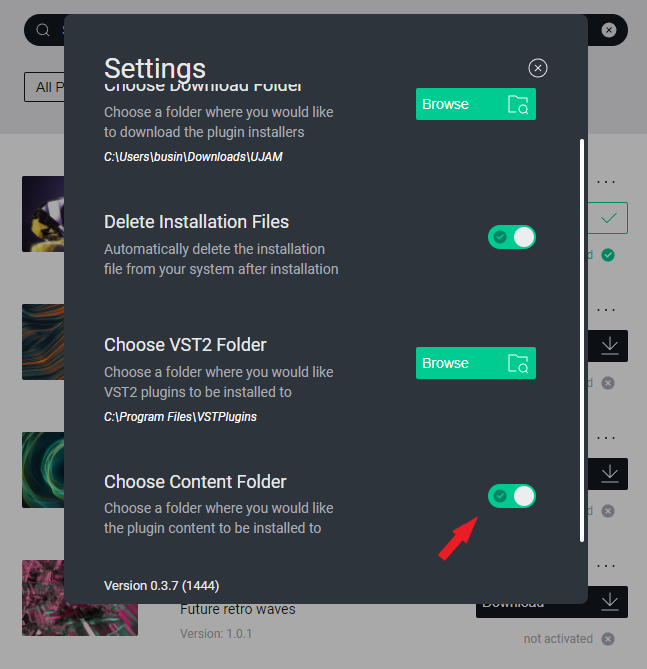Browse for the download folder
Image resolution: width=647 pixels, height=669 pixels.
pyautogui.click(x=476, y=104)
